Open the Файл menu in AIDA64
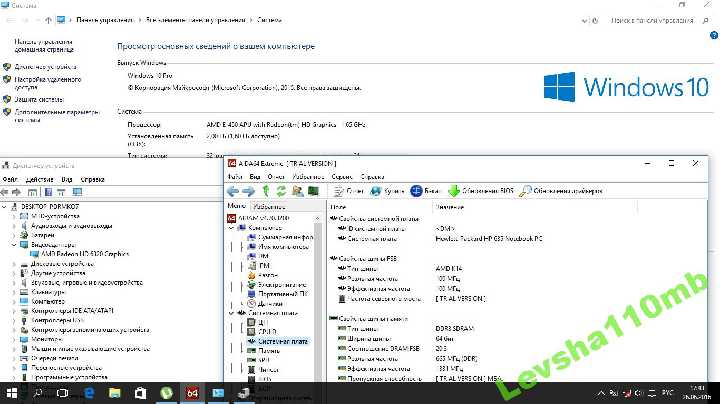The image size is (720, 404). (x=235, y=177)
